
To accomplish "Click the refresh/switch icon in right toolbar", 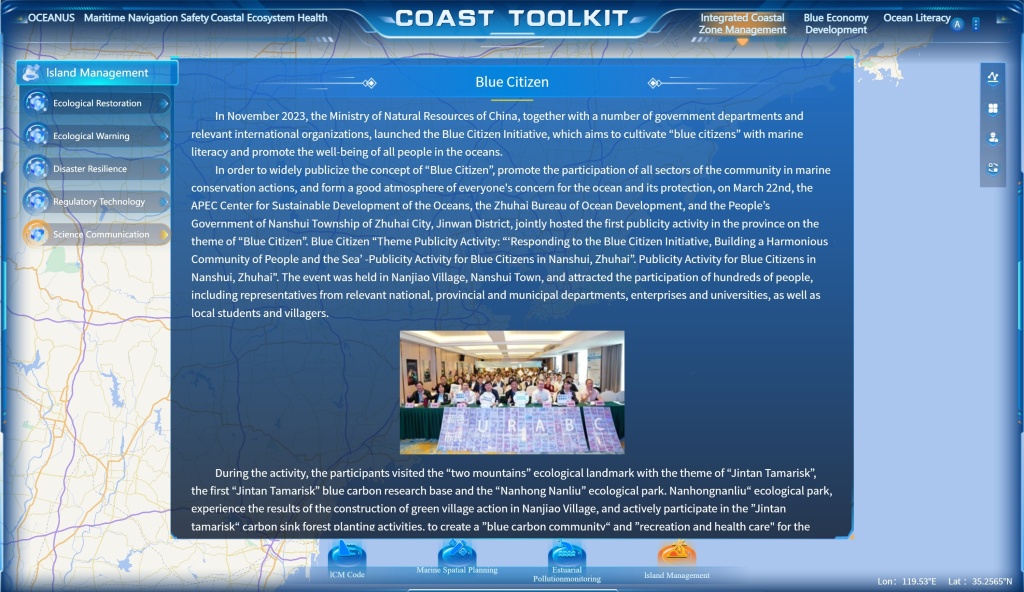I will (993, 168).
